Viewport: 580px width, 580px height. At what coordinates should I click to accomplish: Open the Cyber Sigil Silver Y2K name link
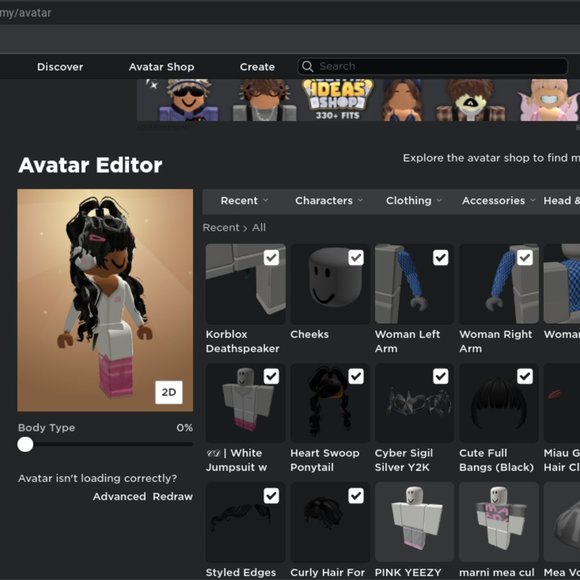click(x=404, y=460)
